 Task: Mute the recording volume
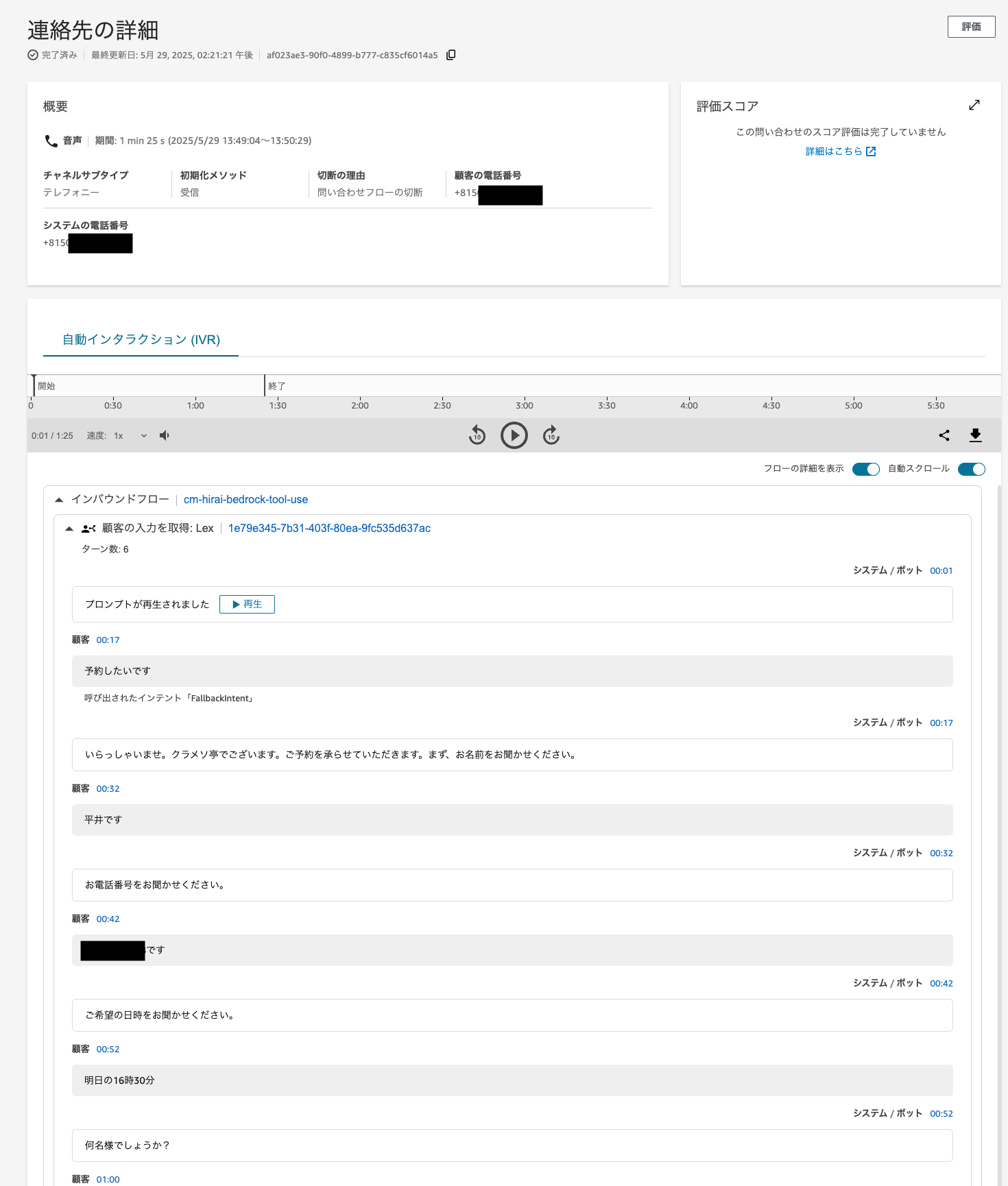click(165, 435)
